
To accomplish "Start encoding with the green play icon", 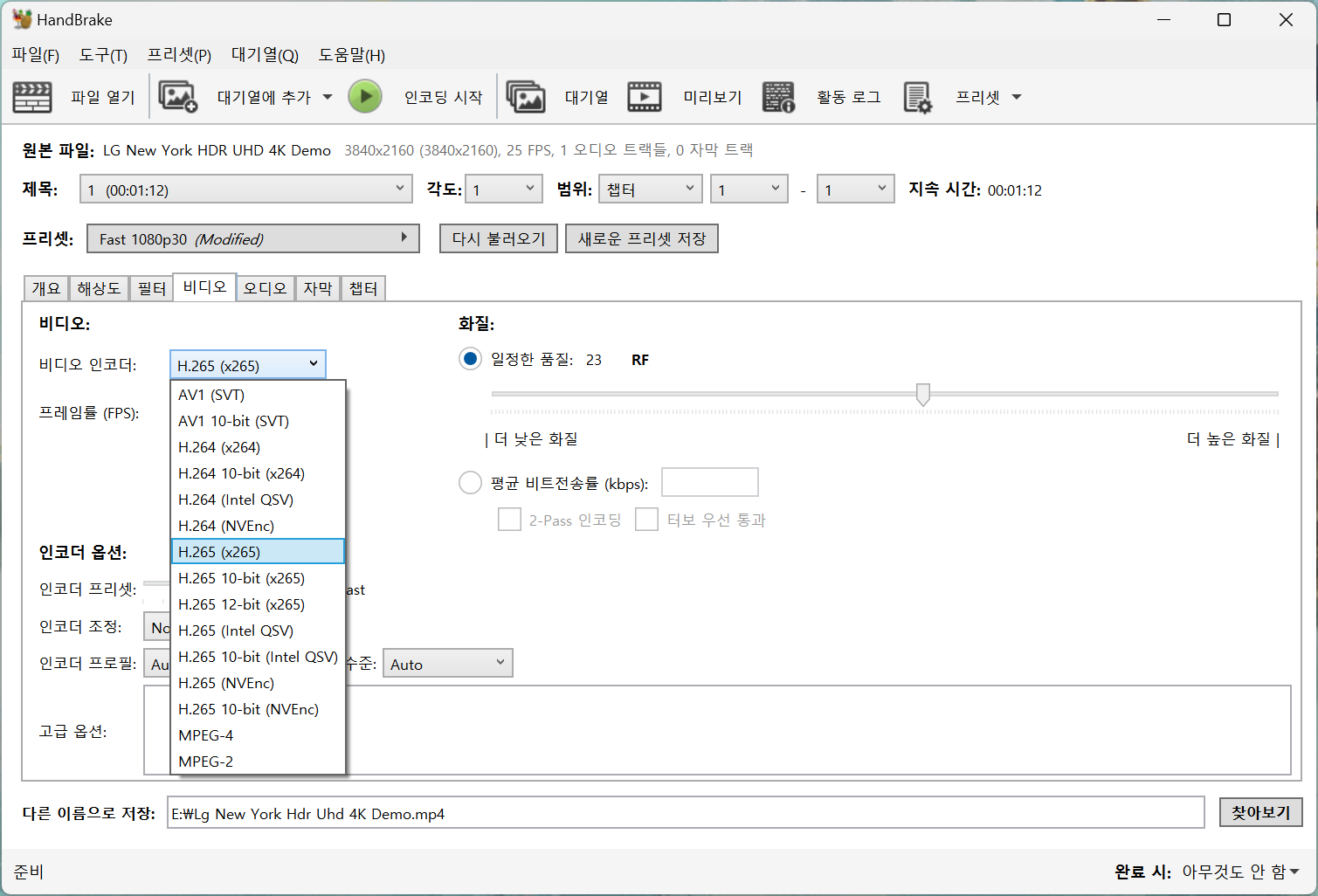I will [365, 96].
